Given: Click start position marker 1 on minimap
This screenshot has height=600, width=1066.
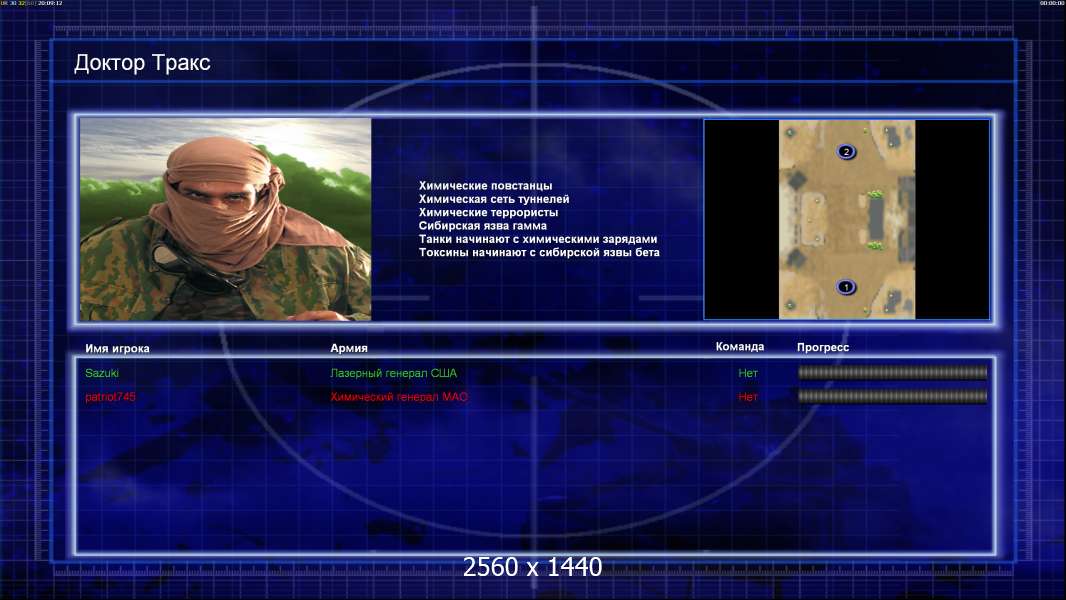Looking at the screenshot, I should tap(846, 287).
